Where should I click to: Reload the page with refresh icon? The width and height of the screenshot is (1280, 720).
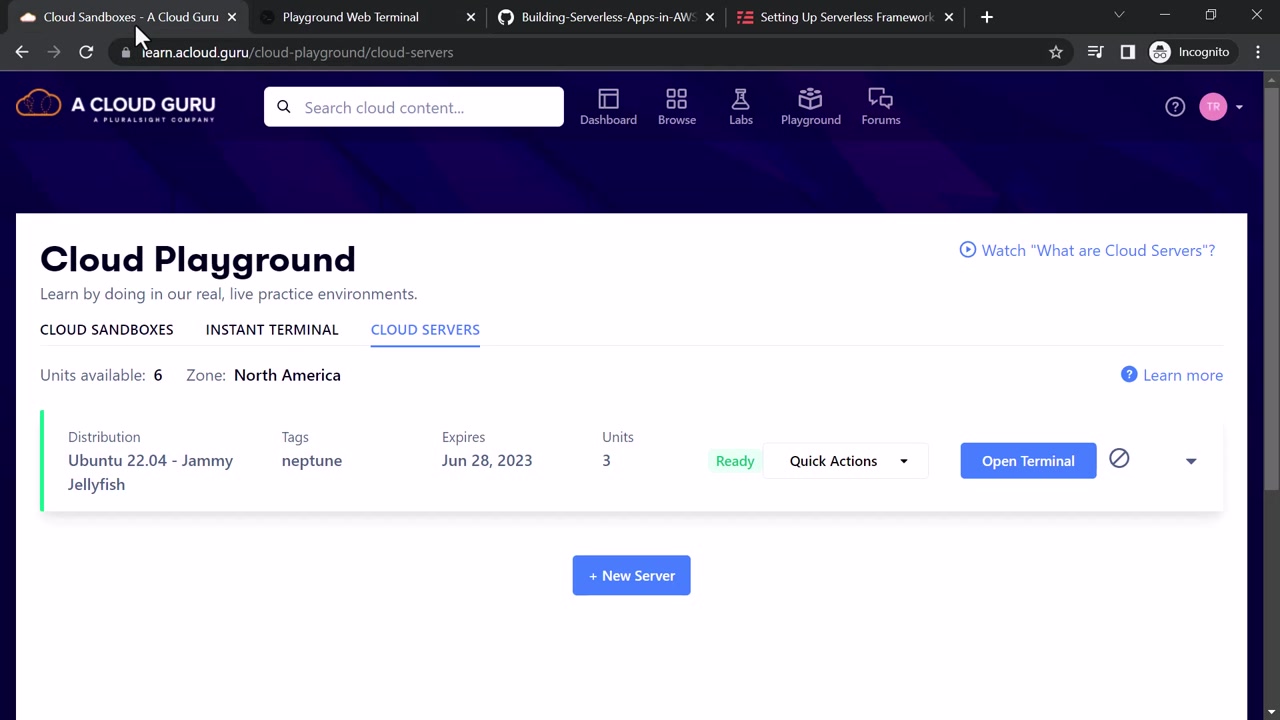pos(86,52)
